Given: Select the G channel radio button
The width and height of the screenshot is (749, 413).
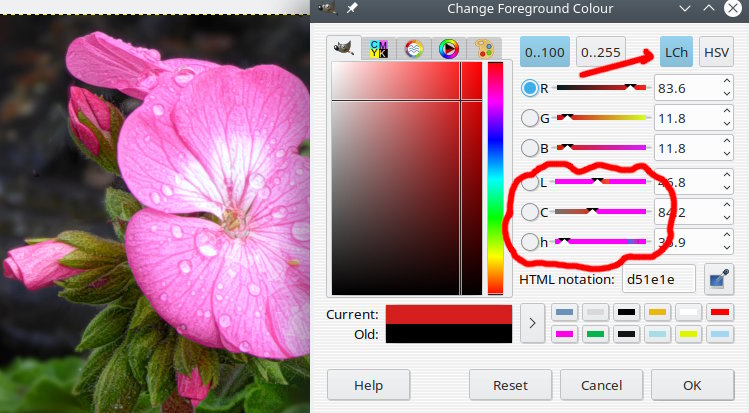Looking at the screenshot, I should click(530, 118).
